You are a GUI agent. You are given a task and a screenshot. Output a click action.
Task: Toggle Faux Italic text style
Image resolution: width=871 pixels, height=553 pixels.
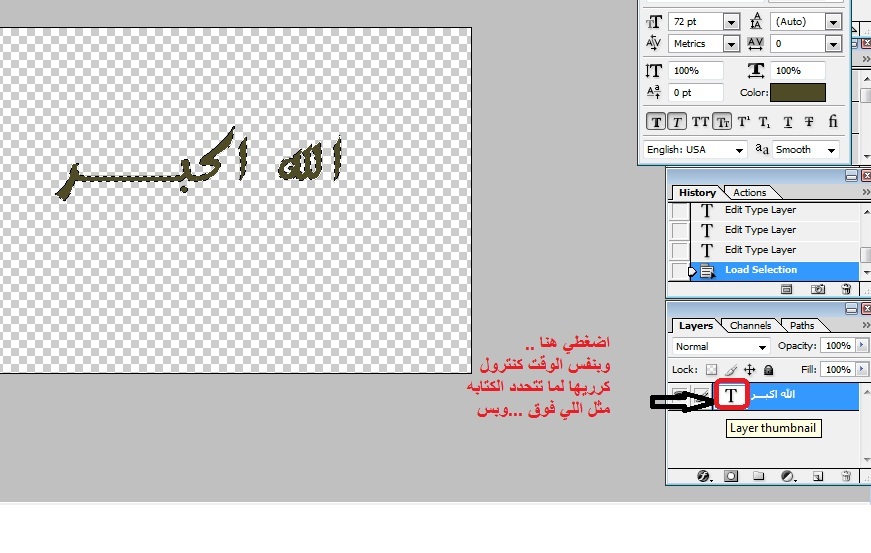(x=677, y=122)
